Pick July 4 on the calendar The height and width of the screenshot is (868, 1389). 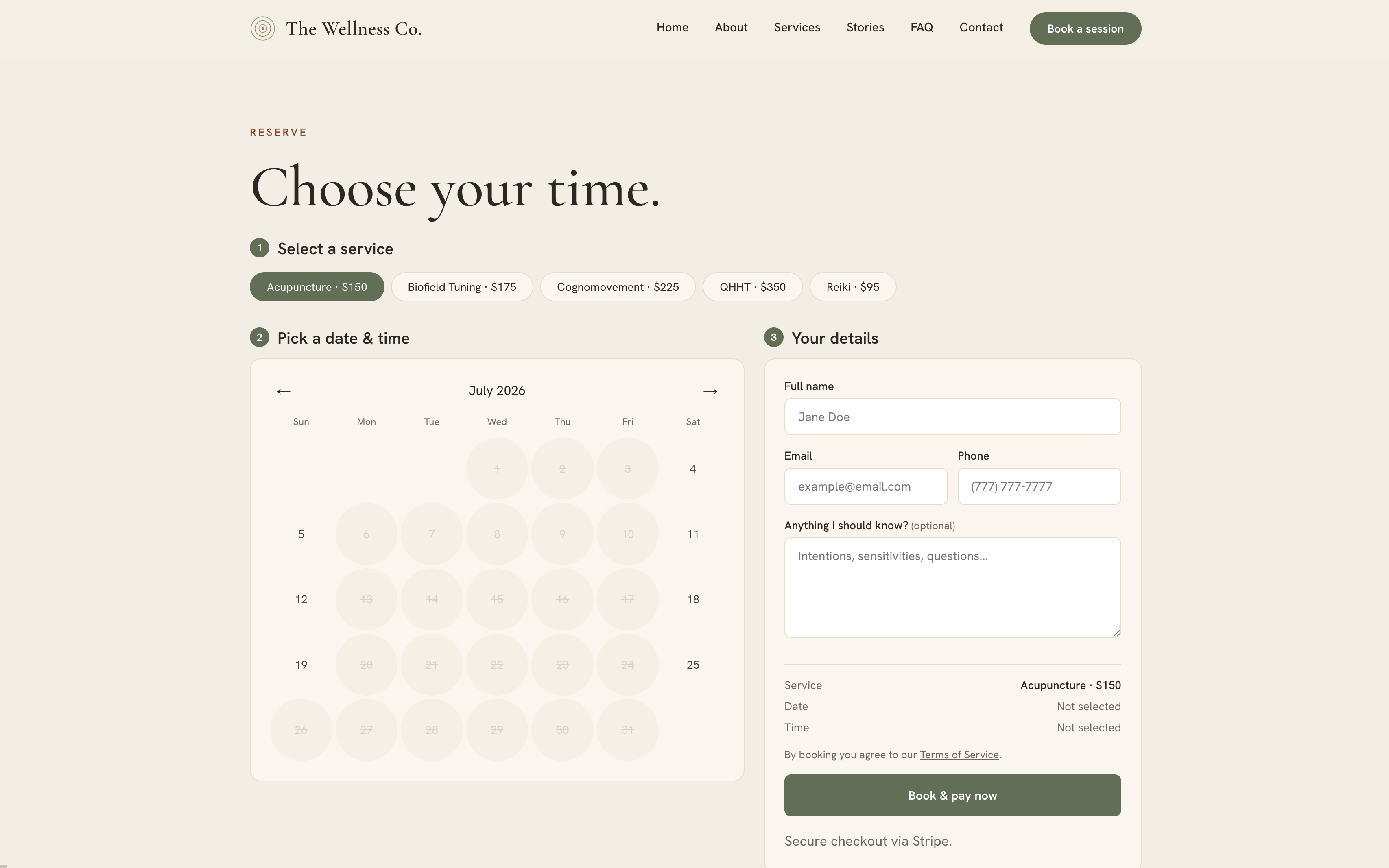[693, 469]
